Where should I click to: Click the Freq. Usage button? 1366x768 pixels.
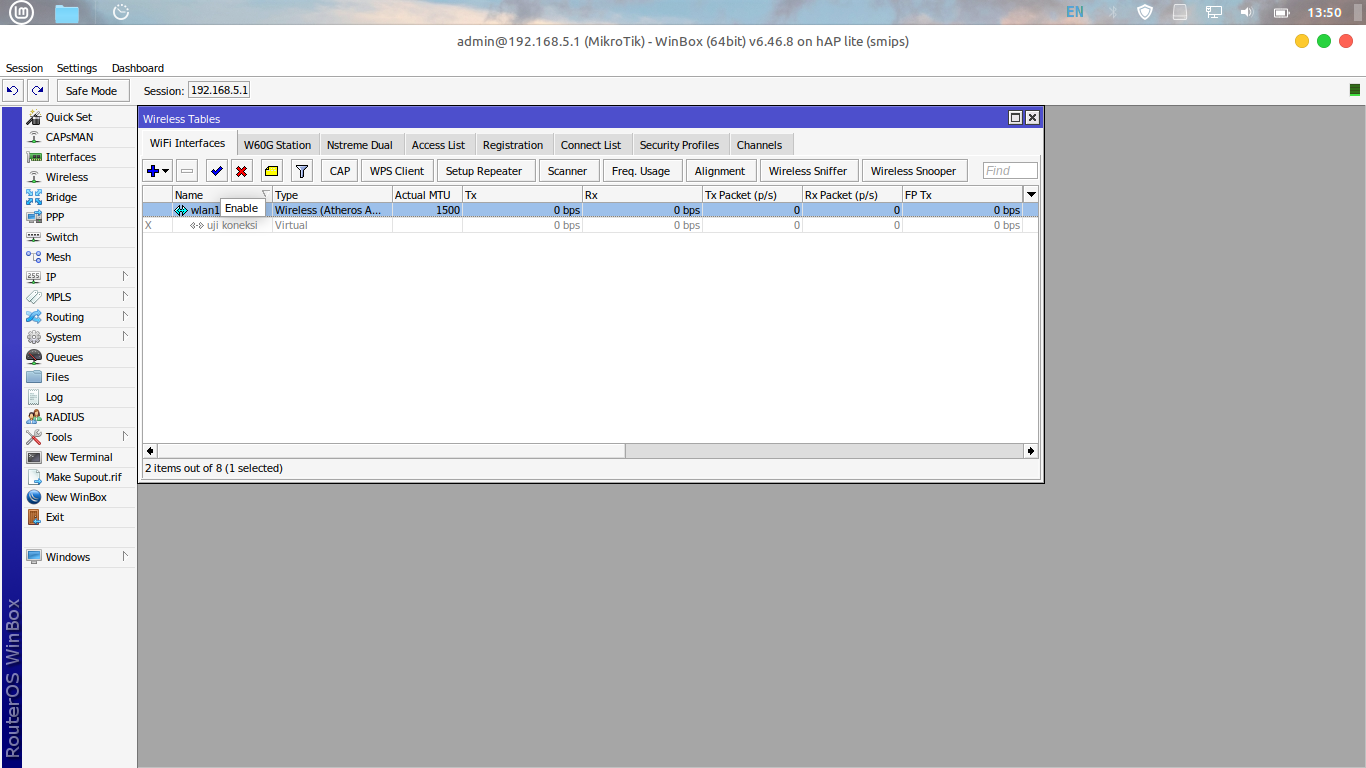[641, 171]
